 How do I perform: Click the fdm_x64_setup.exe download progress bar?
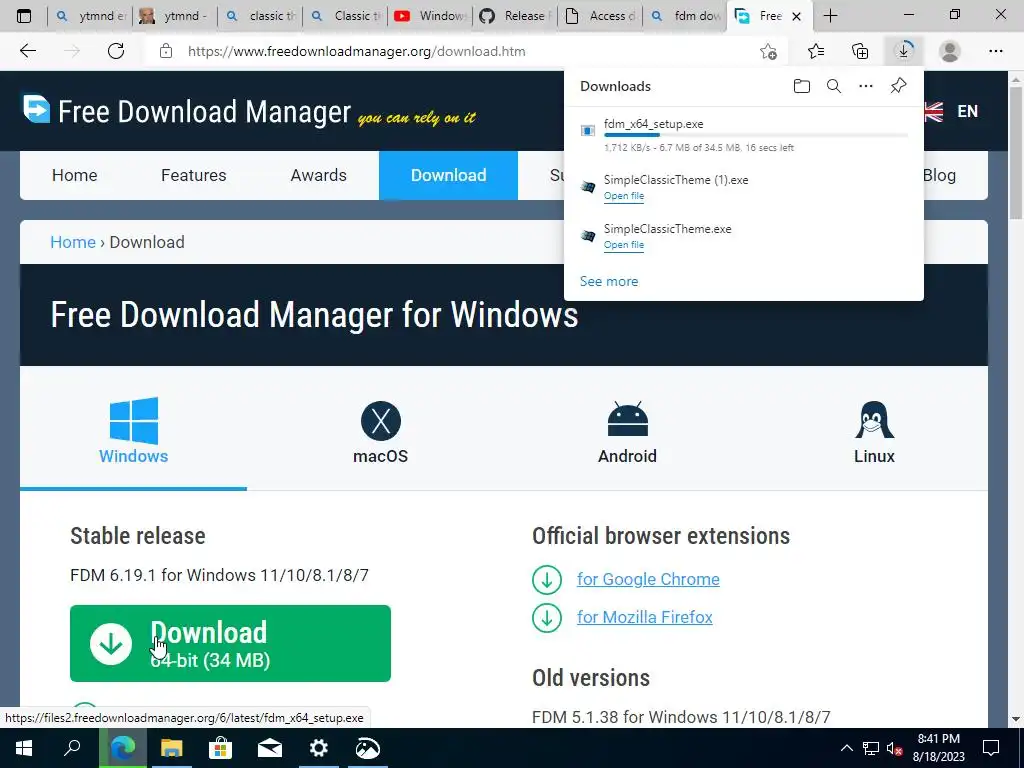756,135
